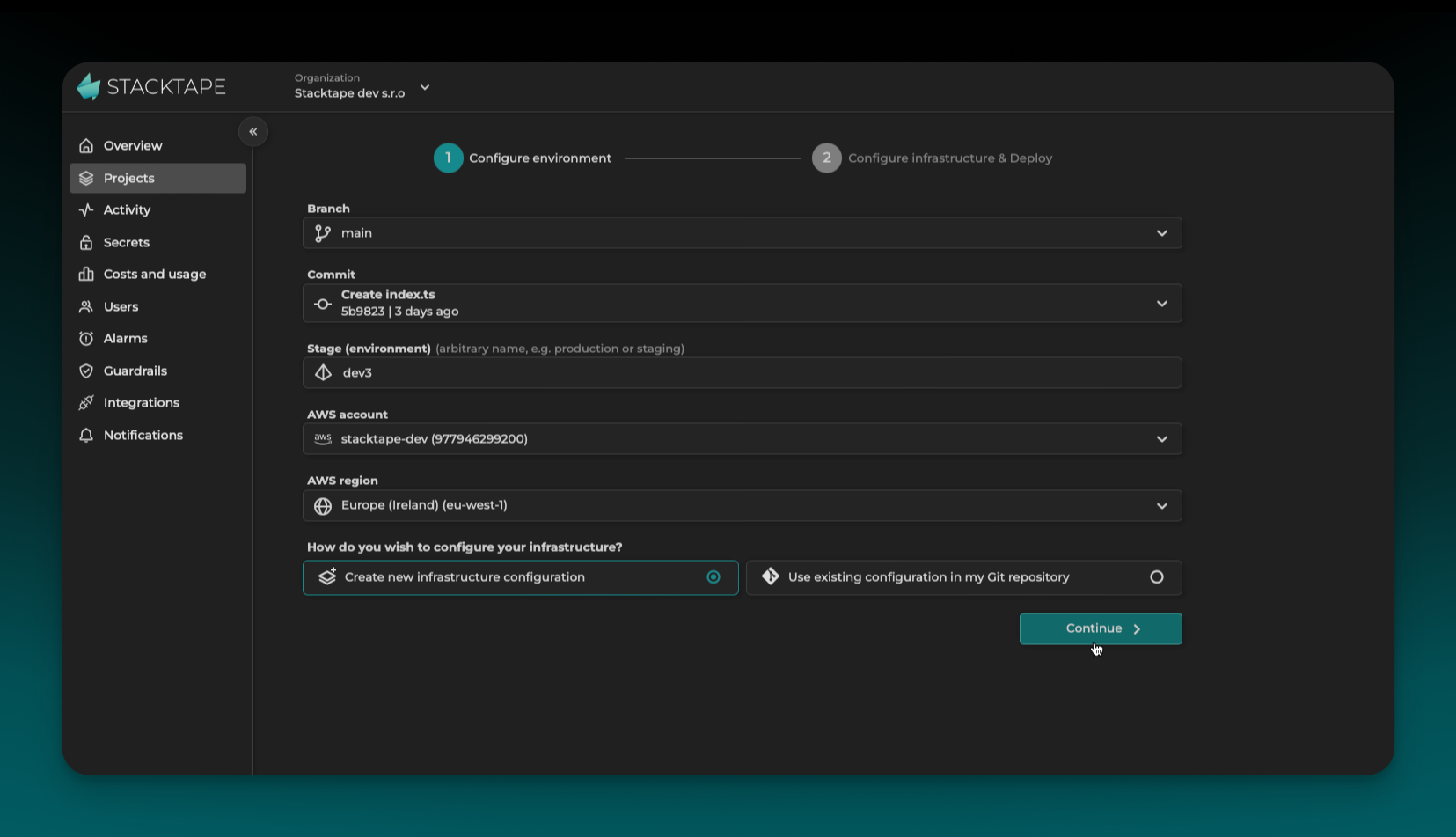The width and height of the screenshot is (1456, 837).
Task: Open the AWS account dropdown
Action: [743, 439]
